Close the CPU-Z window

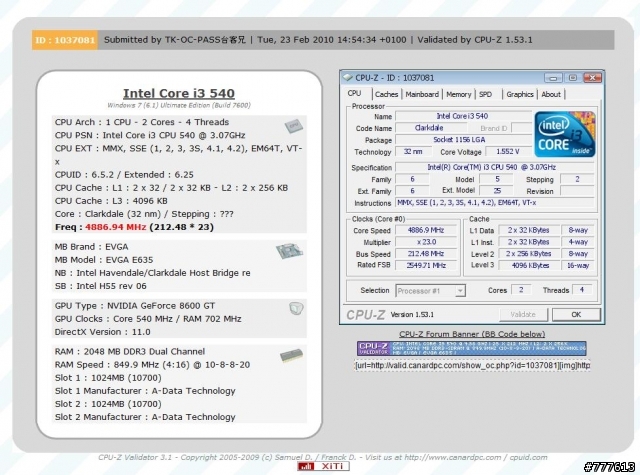[x=592, y=77]
